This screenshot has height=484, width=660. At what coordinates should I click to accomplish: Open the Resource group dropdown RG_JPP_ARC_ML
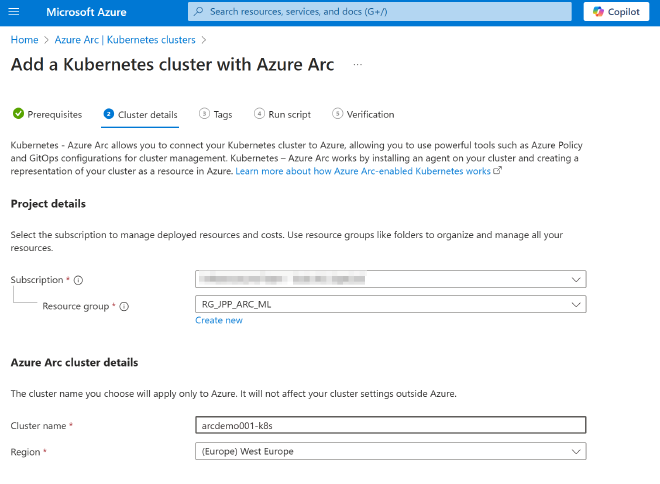click(391, 304)
